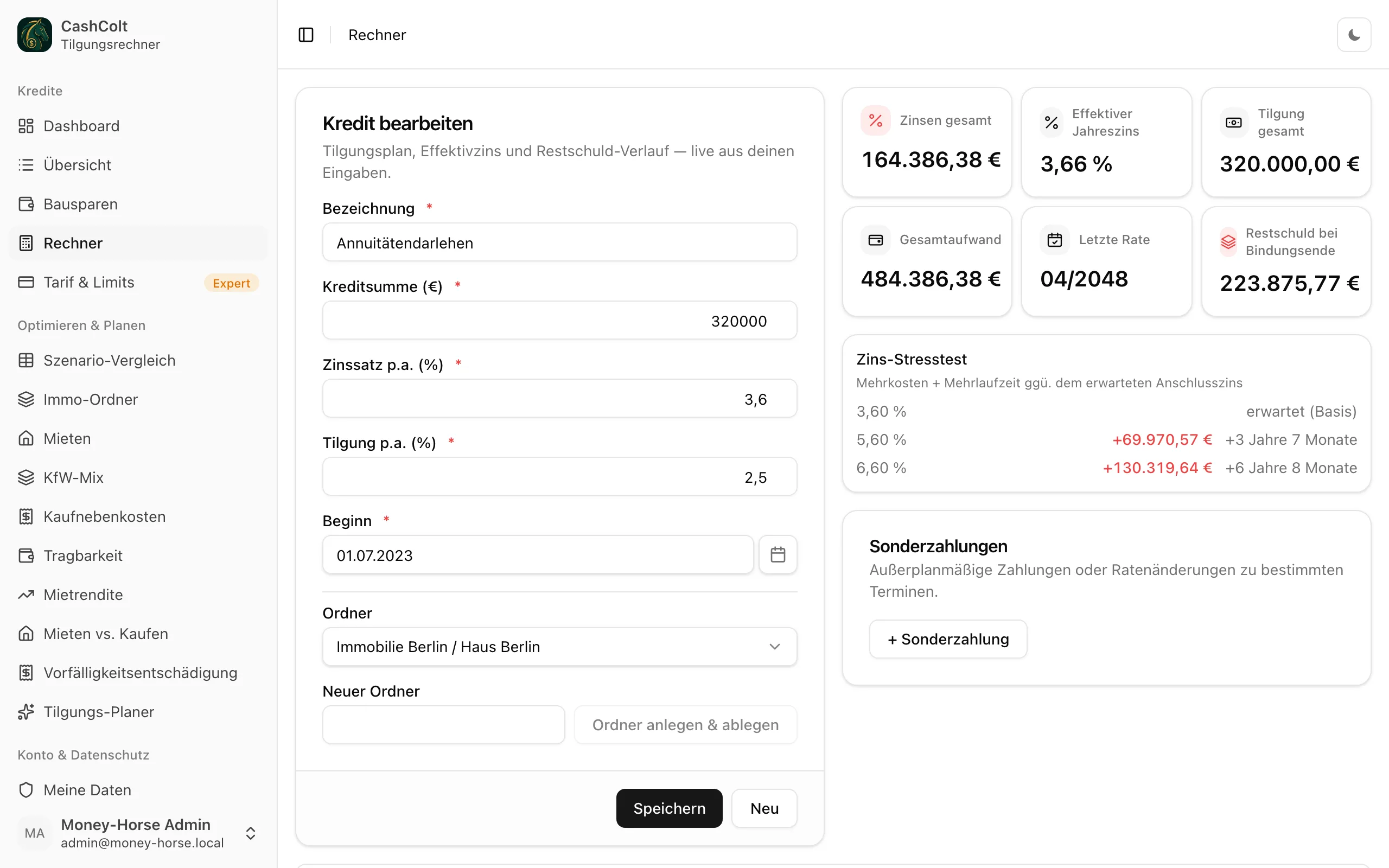Click the CashColt horse logo icon

coord(34,34)
